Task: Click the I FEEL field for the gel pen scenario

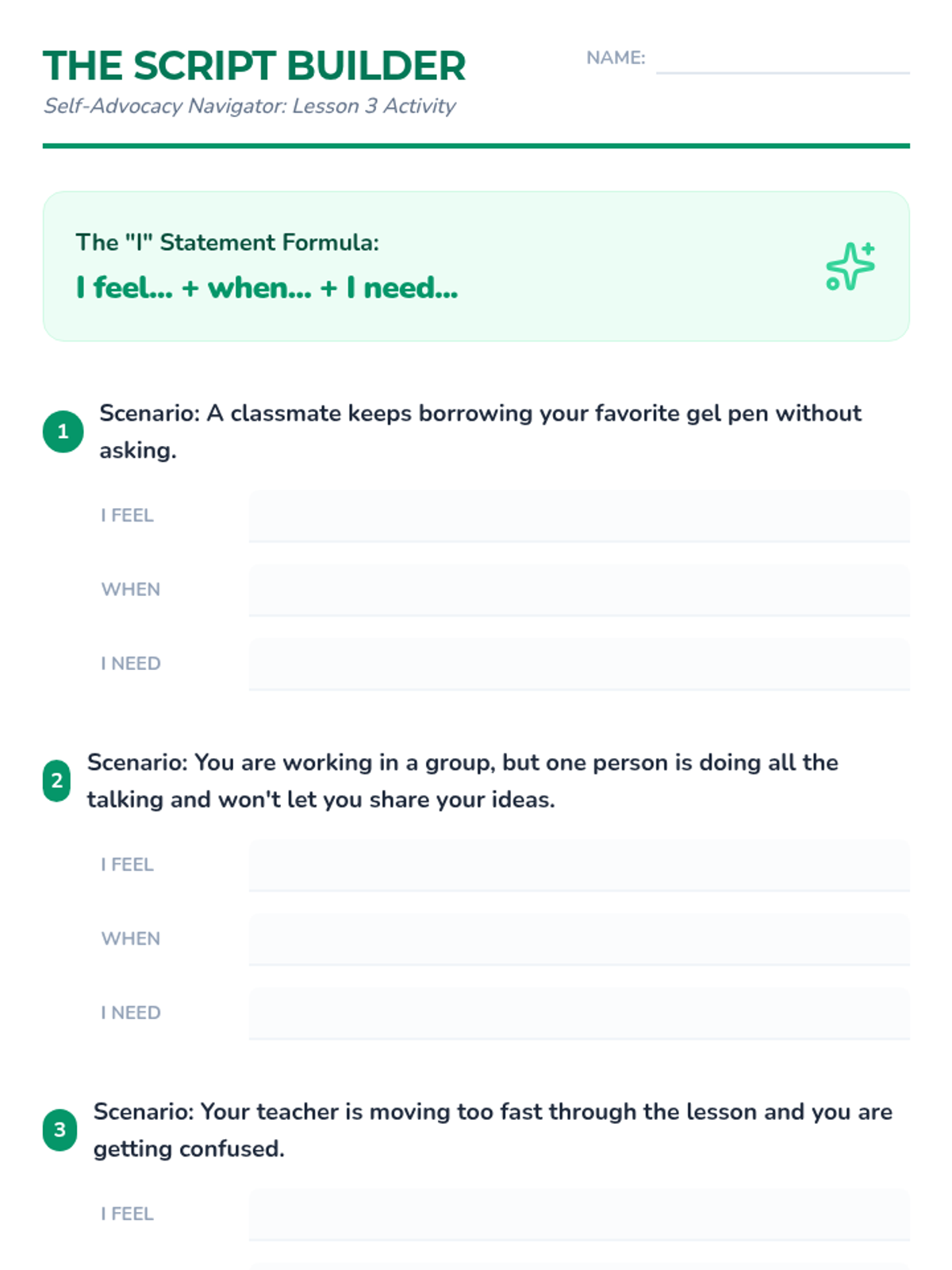Action: tap(578, 516)
